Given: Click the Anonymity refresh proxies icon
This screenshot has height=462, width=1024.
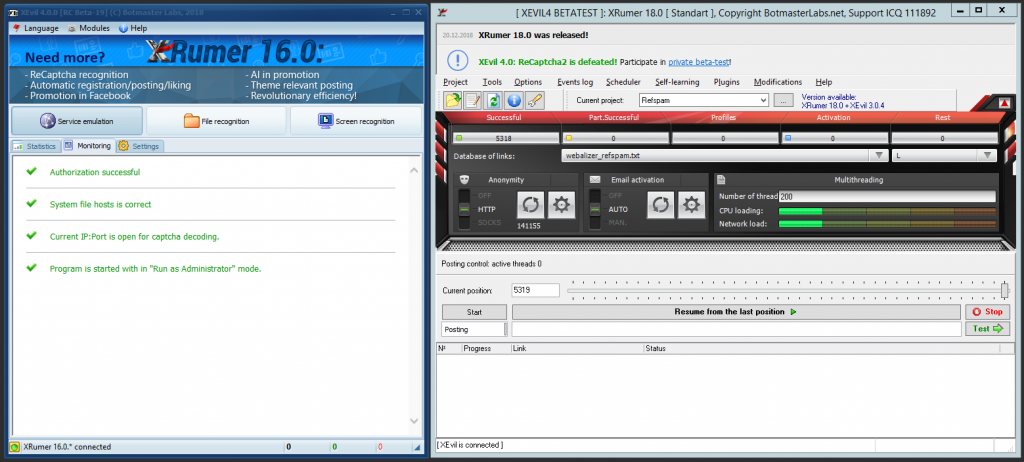Looking at the screenshot, I should pos(530,205).
